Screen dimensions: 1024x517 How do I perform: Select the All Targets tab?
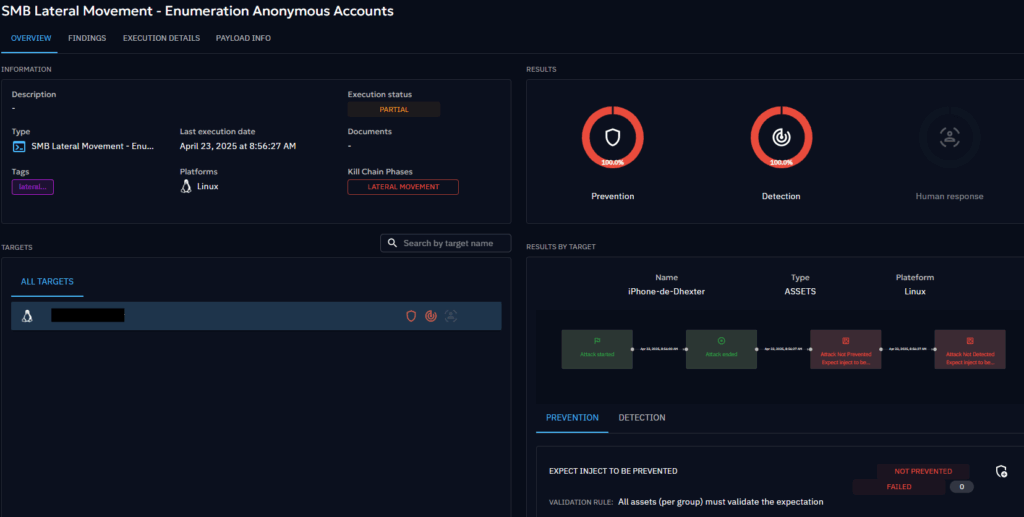pos(47,282)
